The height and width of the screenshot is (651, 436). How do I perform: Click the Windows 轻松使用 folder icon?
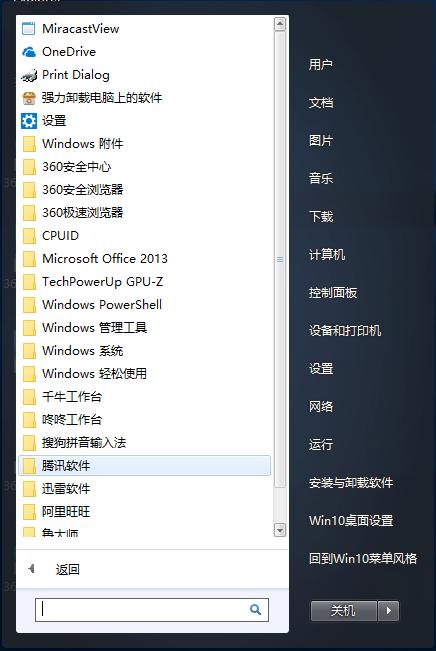click(29, 374)
